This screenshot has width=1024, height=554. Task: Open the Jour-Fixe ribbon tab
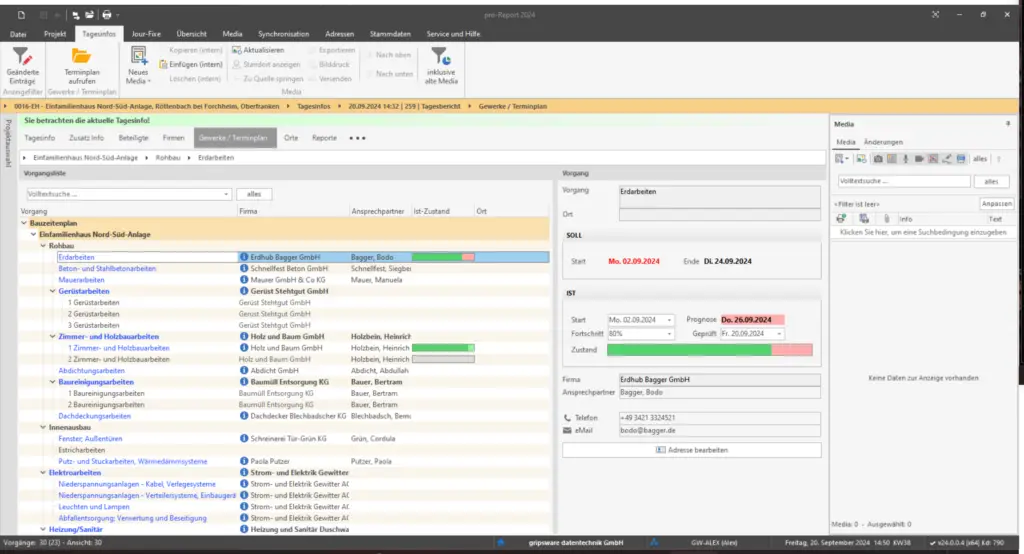click(146, 34)
